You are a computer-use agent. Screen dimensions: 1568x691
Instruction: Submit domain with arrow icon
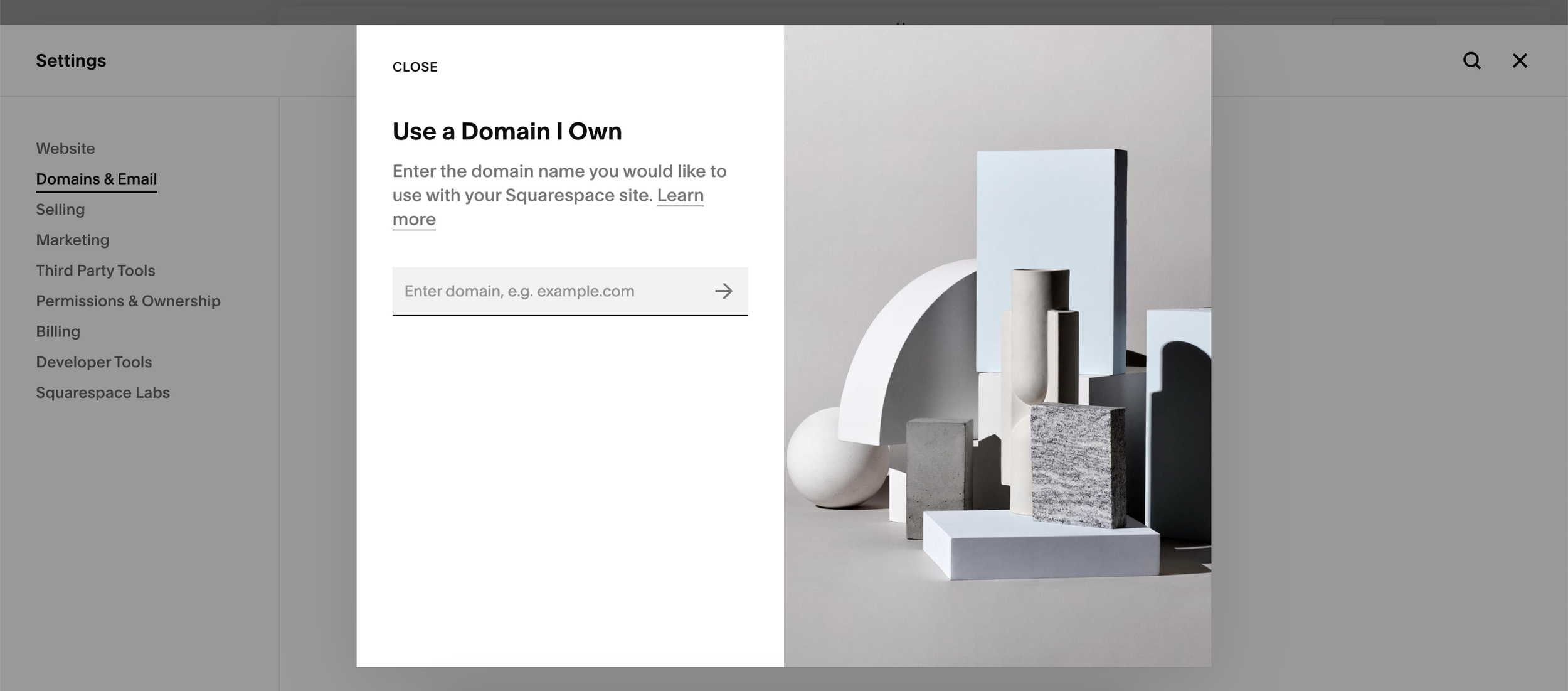pyautogui.click(x=723, y=291)
